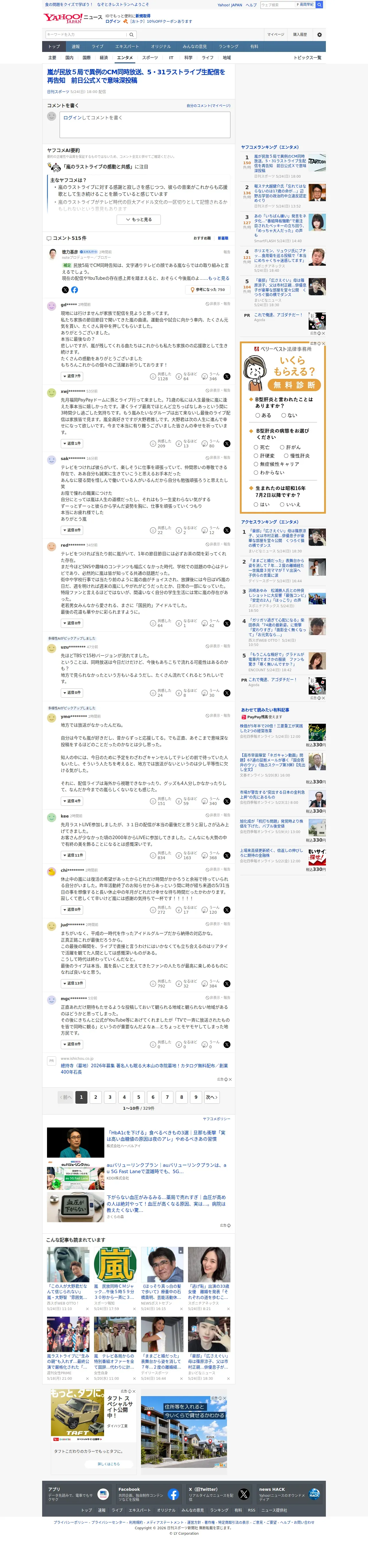This screenshot has width=368, height=1568.
Task: Open the アプリ icon in the footer
Action: (x=103, y=1494)
